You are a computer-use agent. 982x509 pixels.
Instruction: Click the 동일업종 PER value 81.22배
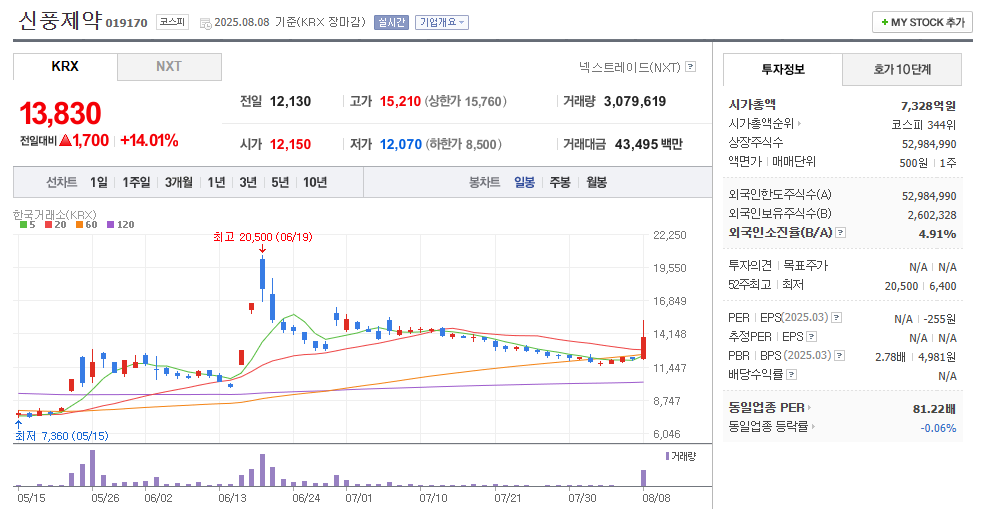pyautogui.click(x=934, y=409)
